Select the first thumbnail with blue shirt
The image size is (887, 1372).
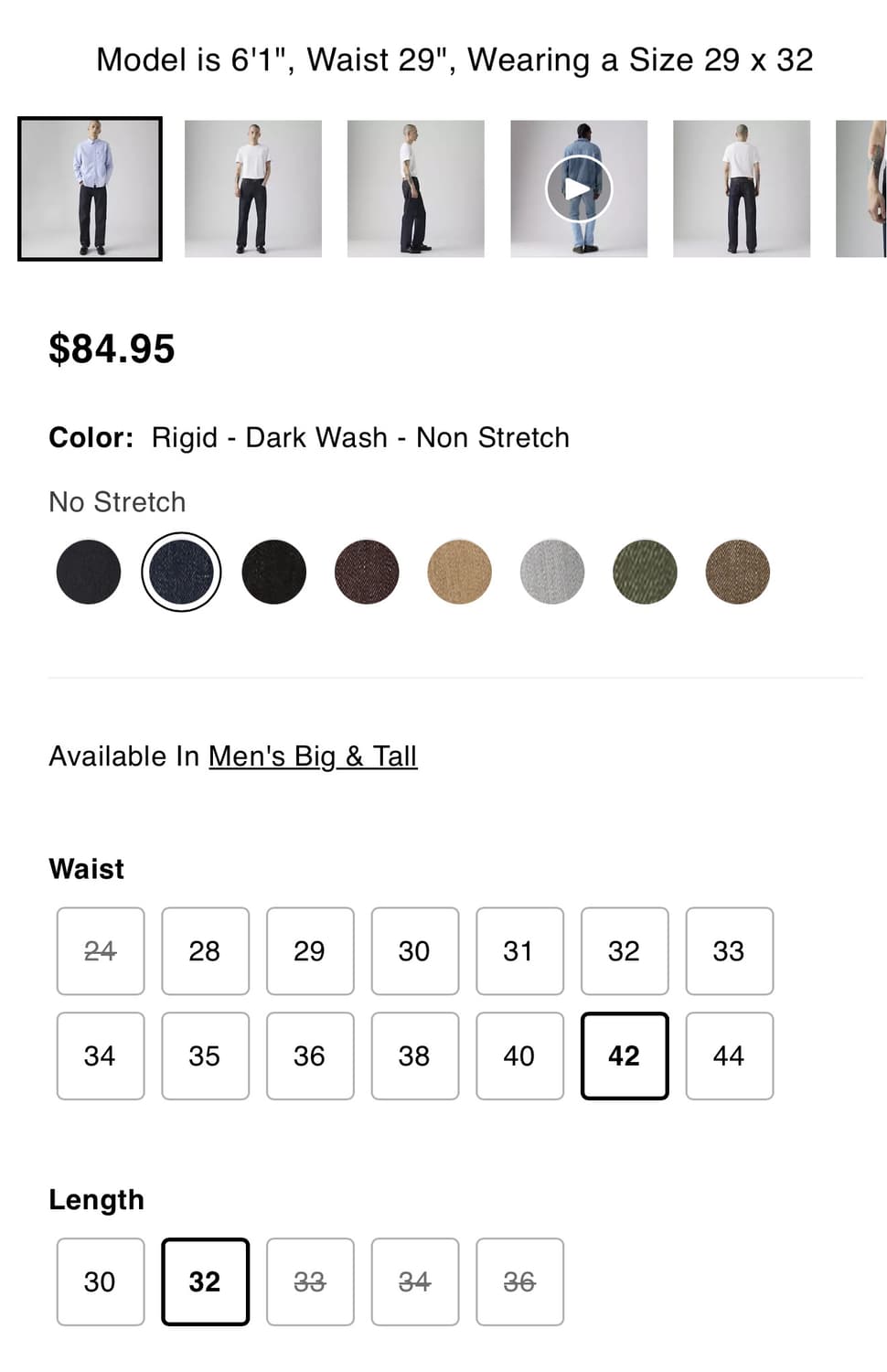(x=90, y=188)
